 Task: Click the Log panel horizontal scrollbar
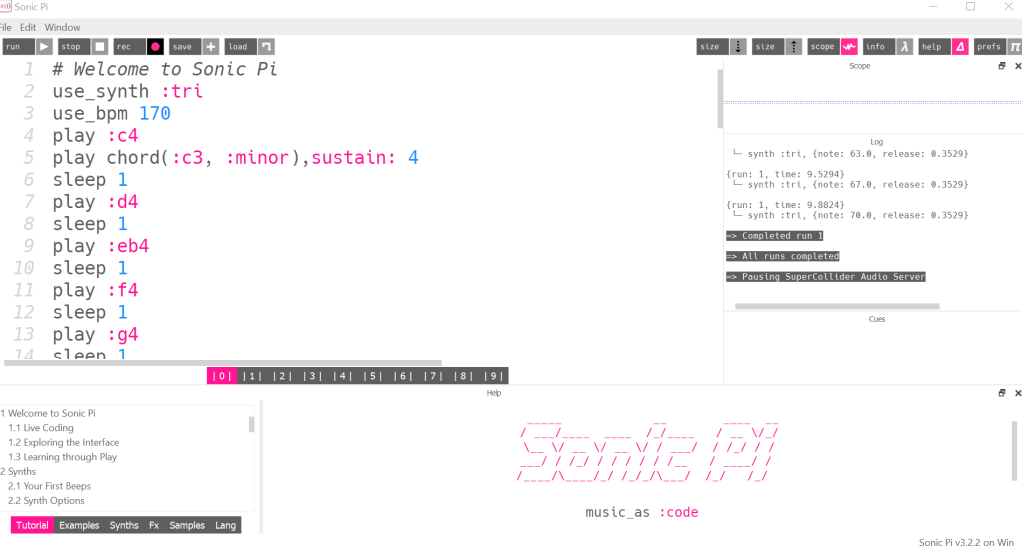coord(822,306)
